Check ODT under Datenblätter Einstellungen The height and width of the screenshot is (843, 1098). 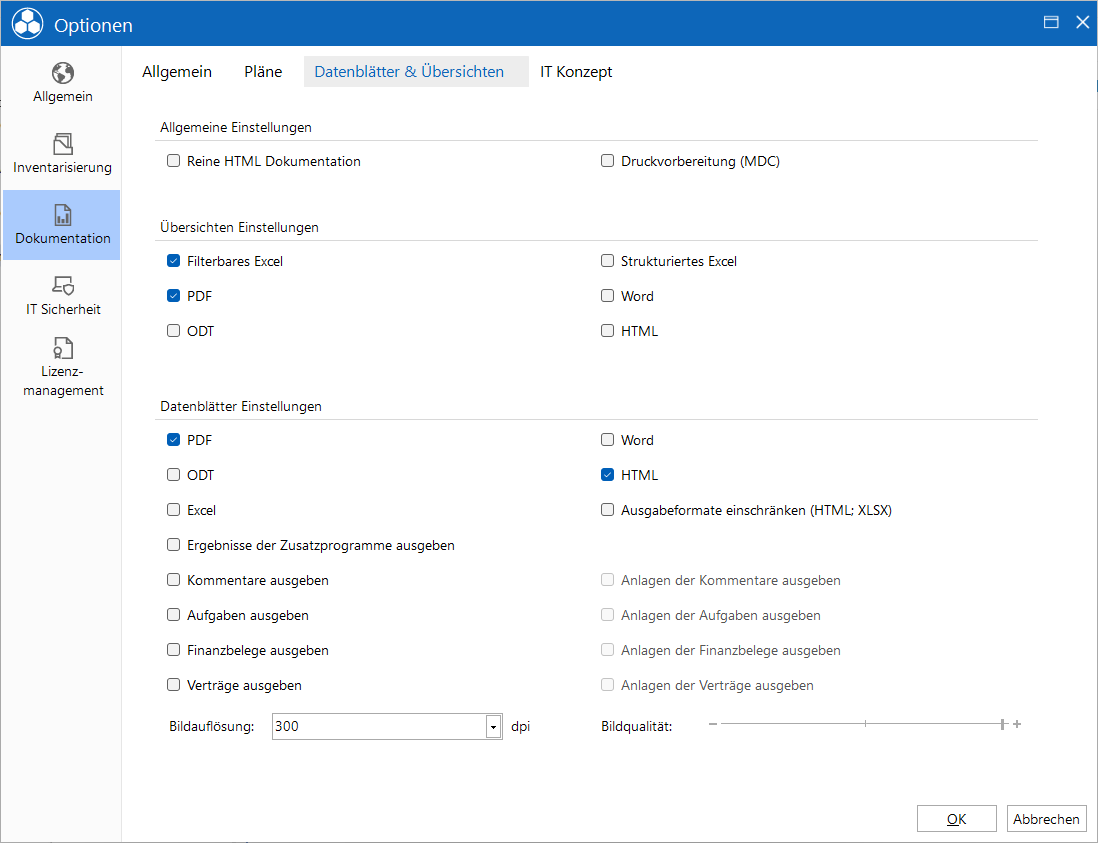pyautogui.click(x=174, y=475)
